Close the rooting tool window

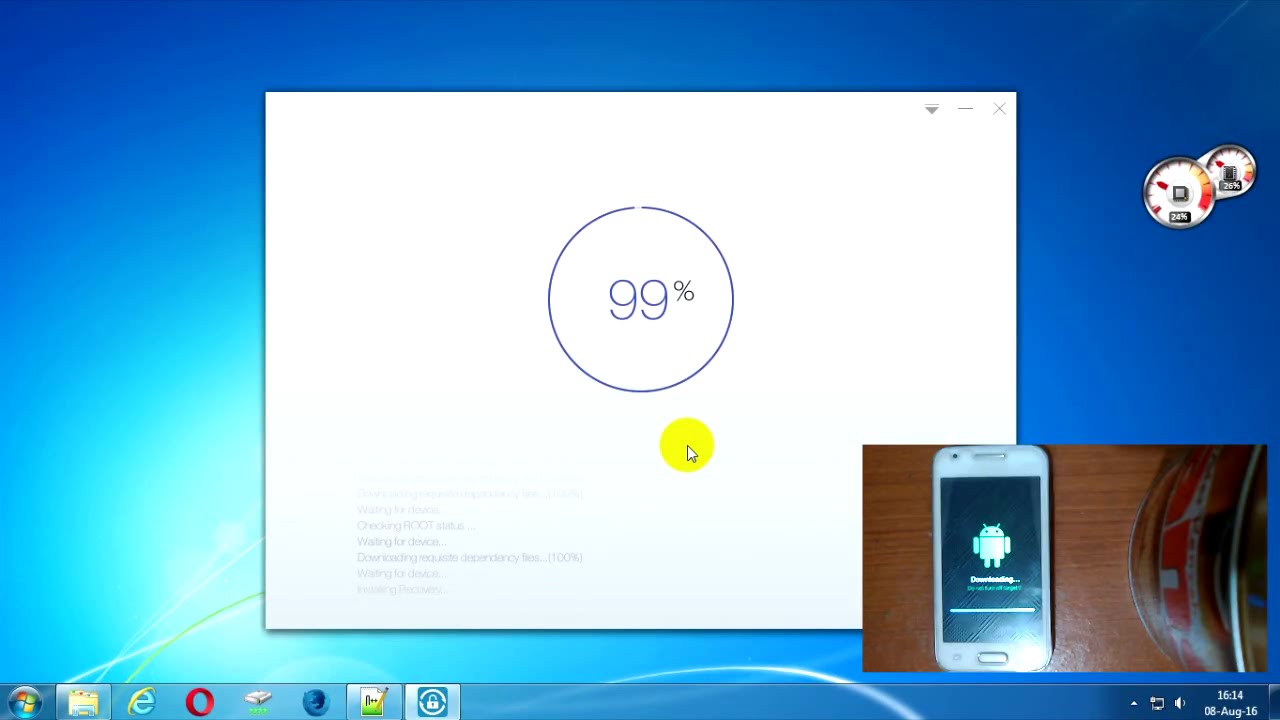point(999,109)
